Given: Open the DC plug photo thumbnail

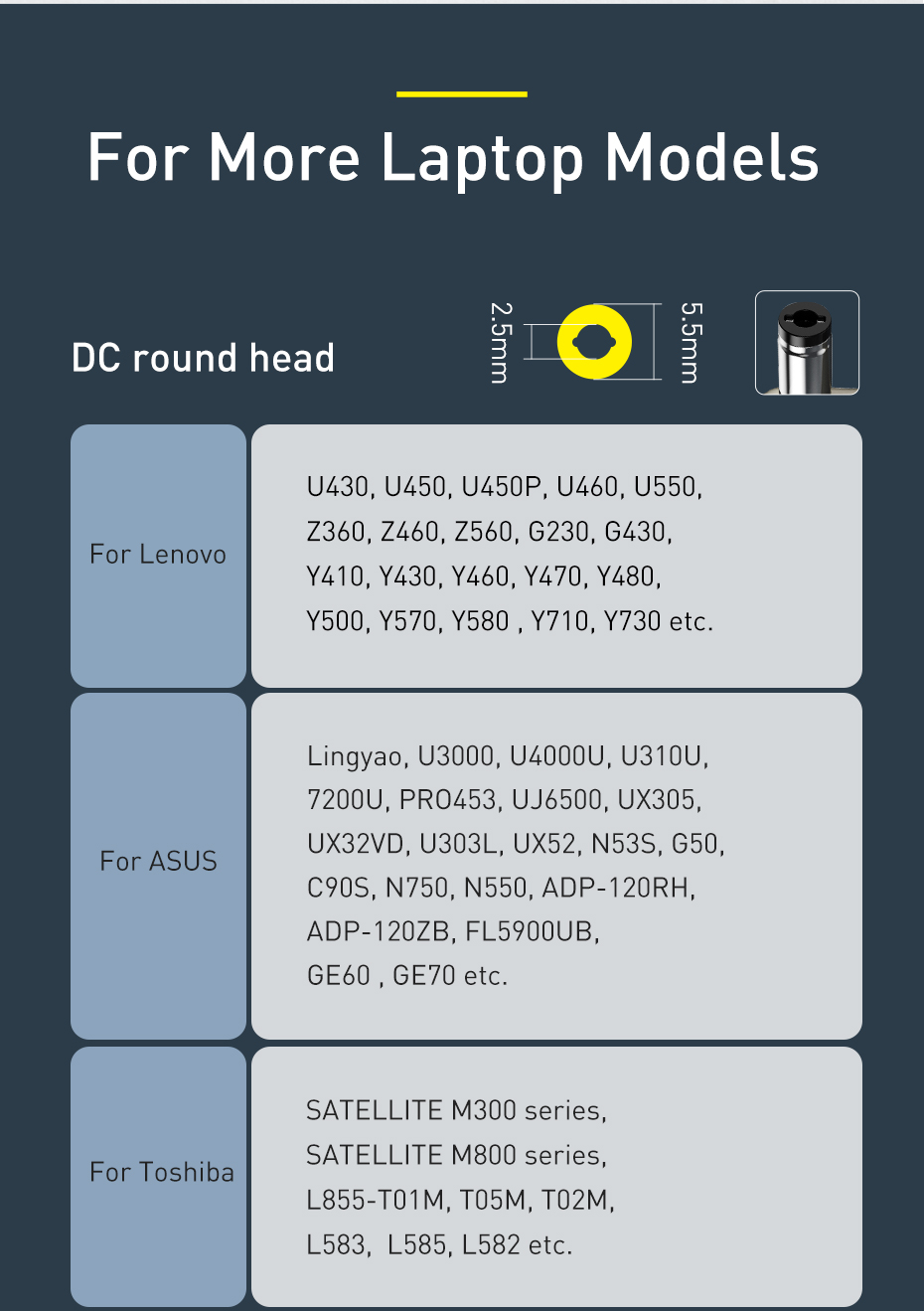Looking at the screenshot, I should [807, 343].
